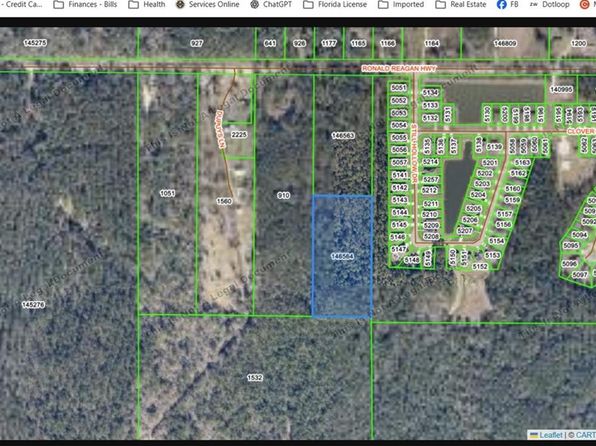Open the Real Estate bookmark folder
This screenshot has height=446, width=596.
click(461, 5)
